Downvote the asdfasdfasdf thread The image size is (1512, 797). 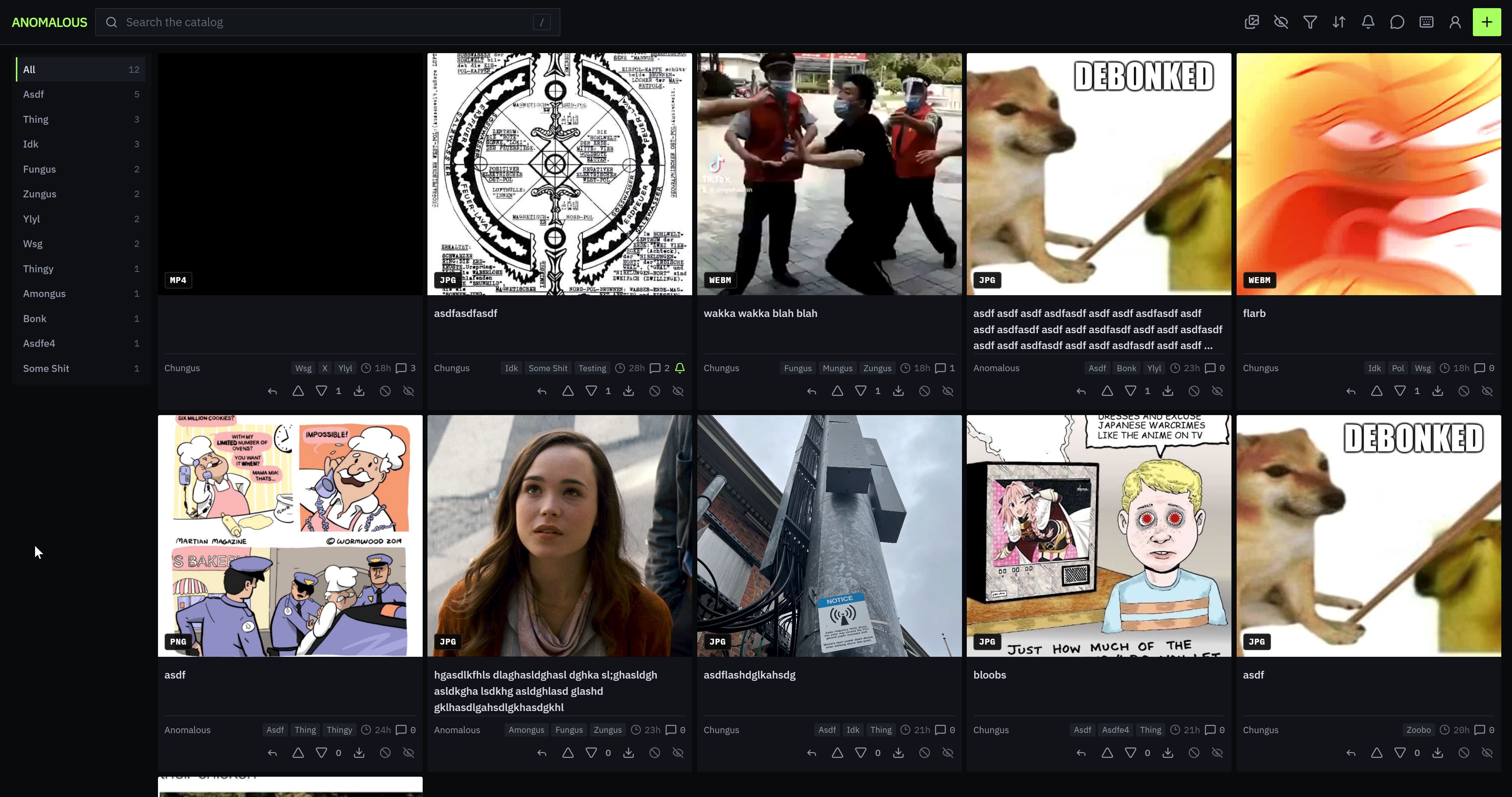pyautogui.click(x=591, y=391)
